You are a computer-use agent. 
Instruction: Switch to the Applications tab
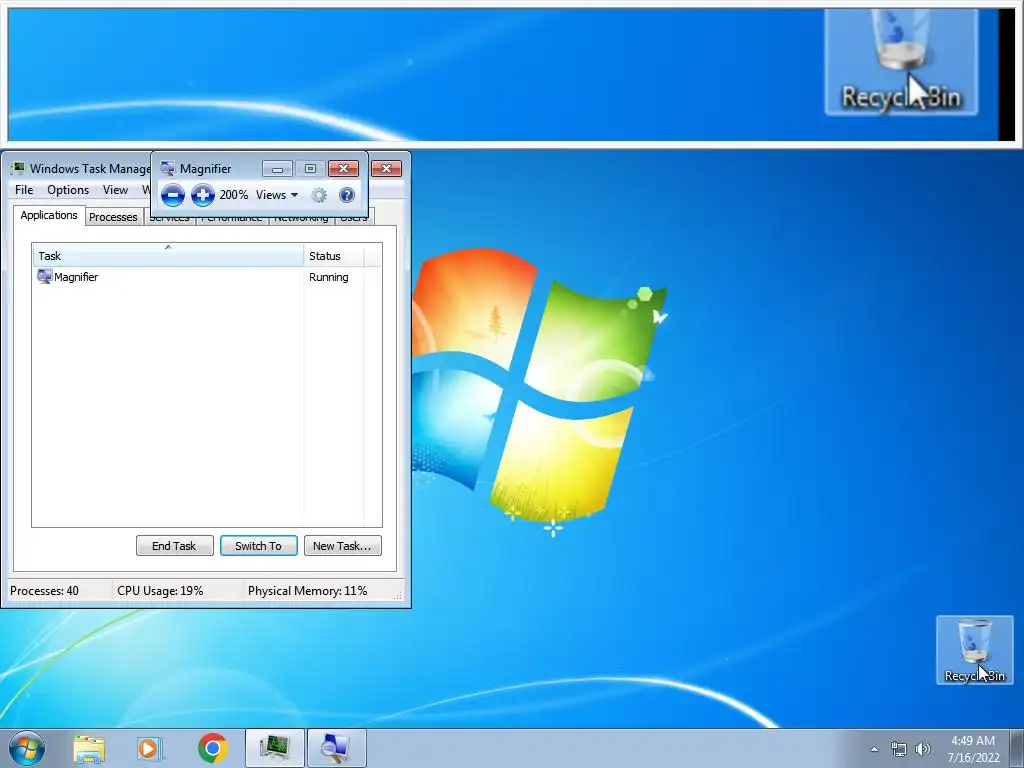[x=49, y=216]
